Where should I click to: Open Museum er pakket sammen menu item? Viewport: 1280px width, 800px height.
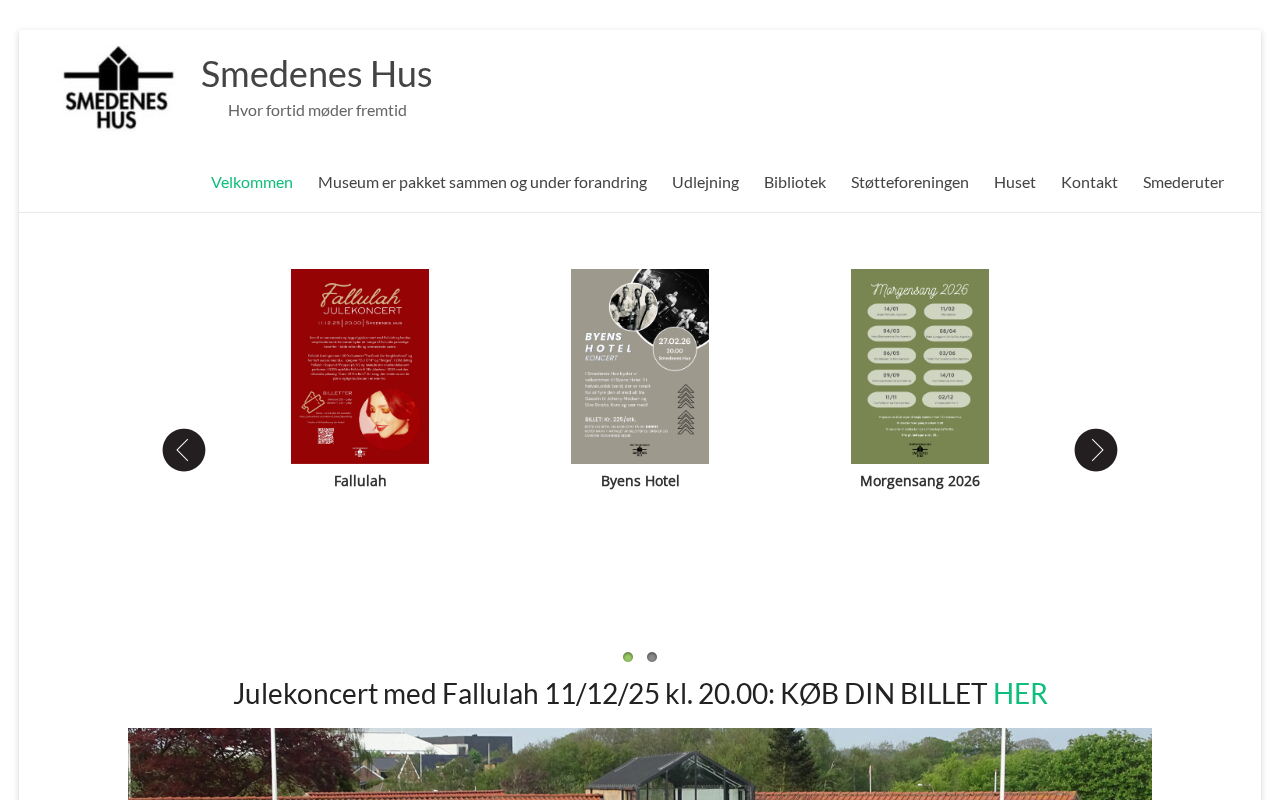(482, 182)
